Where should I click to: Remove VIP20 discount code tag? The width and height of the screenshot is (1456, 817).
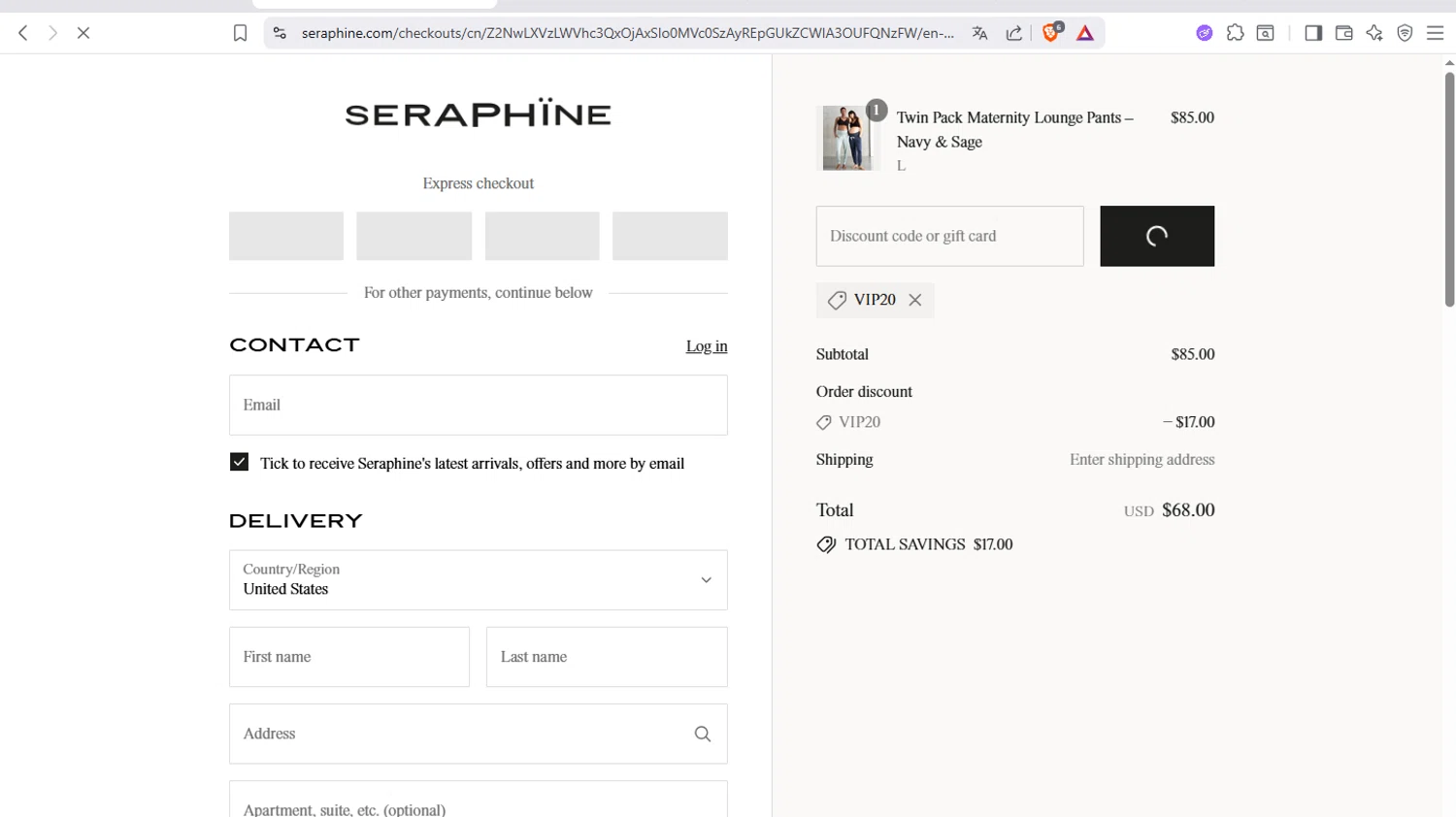(915, 300)
